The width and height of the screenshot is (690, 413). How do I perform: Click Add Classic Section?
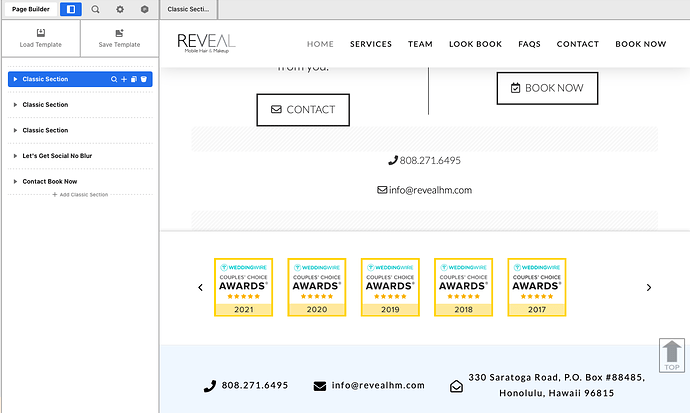[80, 194]
